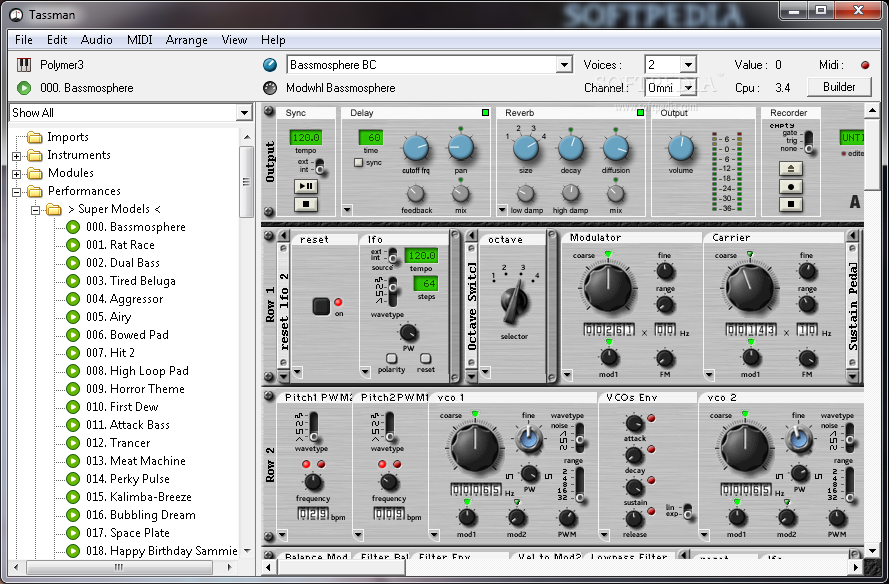889x584 pixels.
Task: Click the Carrier coarse knob
Action: [750, 289]
